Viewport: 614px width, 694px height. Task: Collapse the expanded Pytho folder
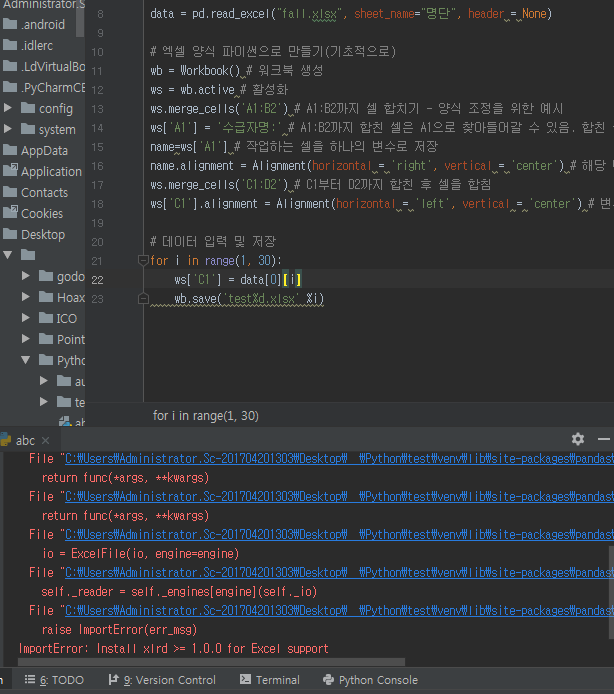point(26,360)
